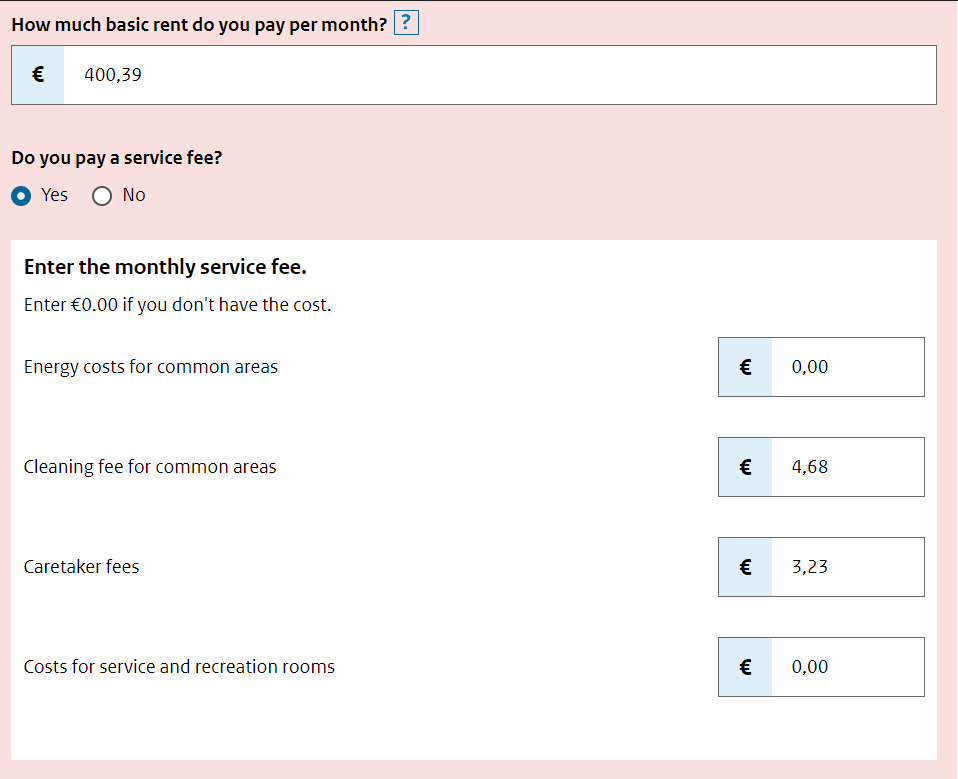Click the 'Caretaker fees' label

[x=81, y=566]
